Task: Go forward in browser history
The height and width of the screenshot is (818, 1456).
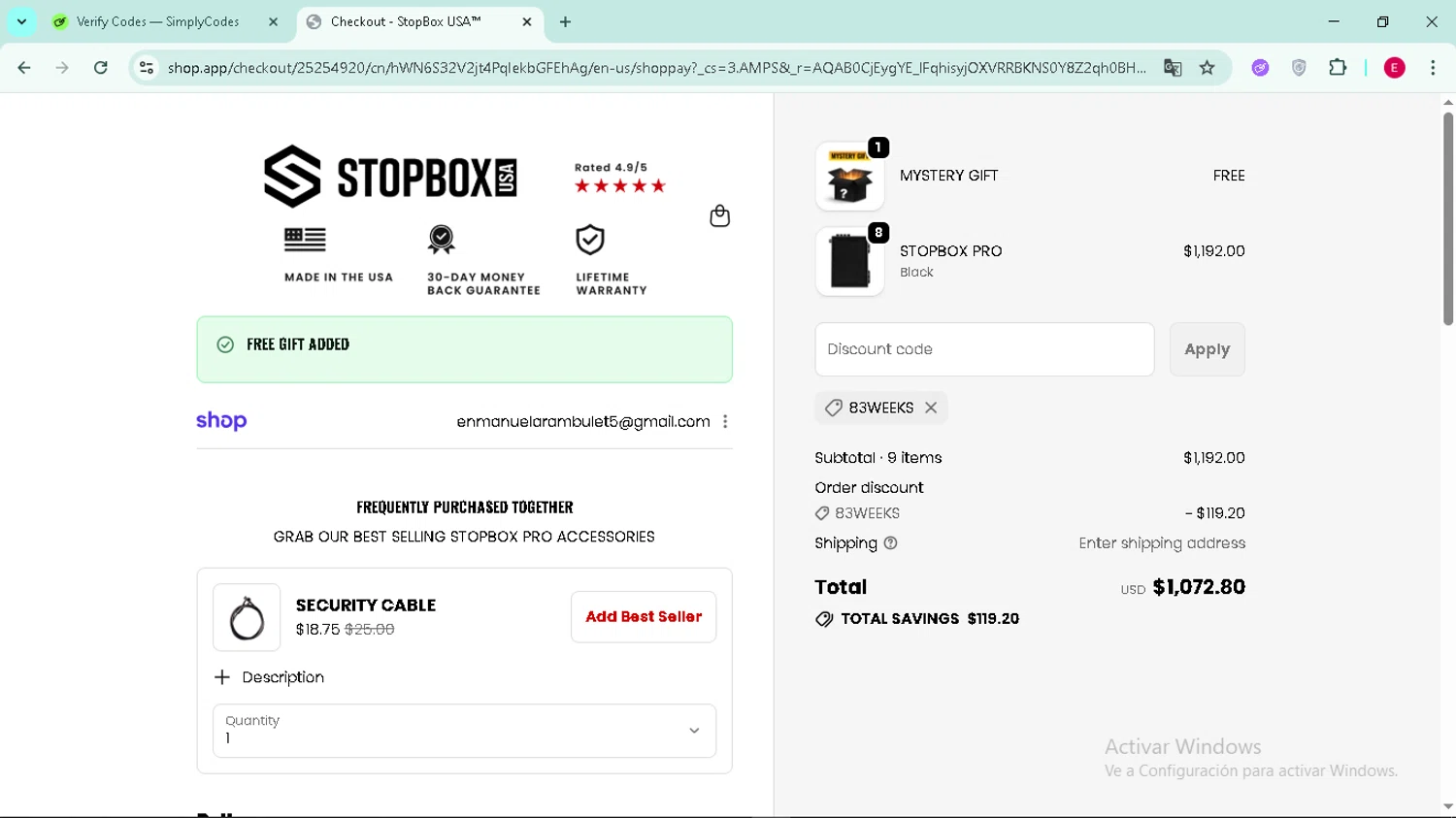Action: [62, 68]
